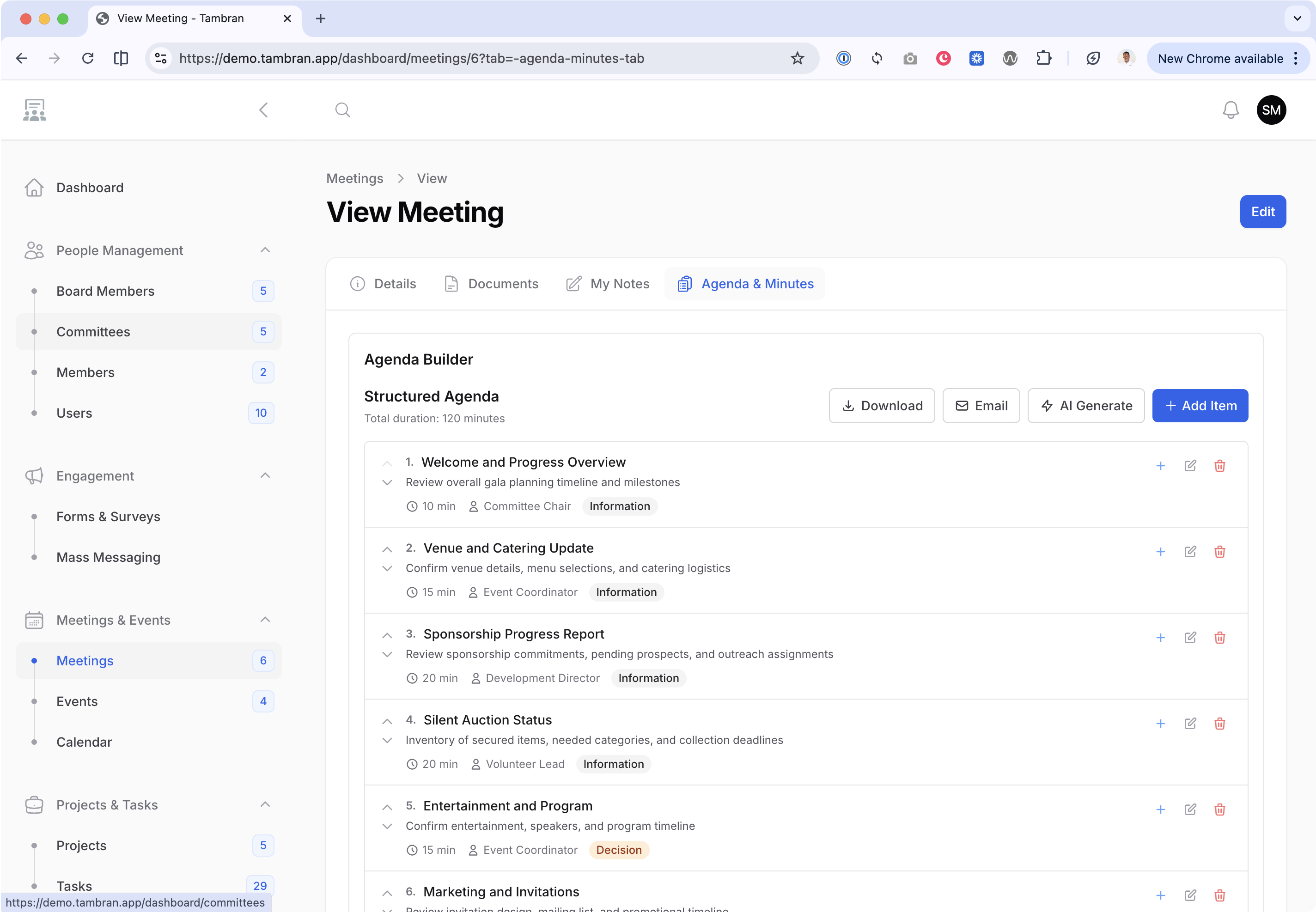Collapse the People Management sidebar section
Image resolution: width=1316 pixels, height=913 pixels.
[264, 250]
